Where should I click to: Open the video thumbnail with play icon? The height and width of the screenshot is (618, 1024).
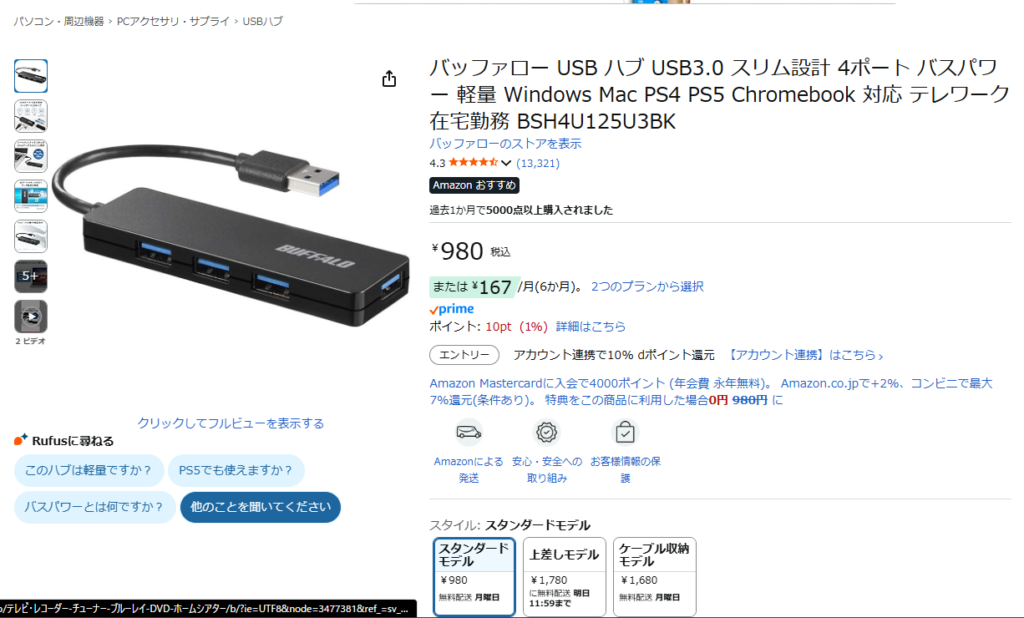pyautogui.click(x=31, y=317)
